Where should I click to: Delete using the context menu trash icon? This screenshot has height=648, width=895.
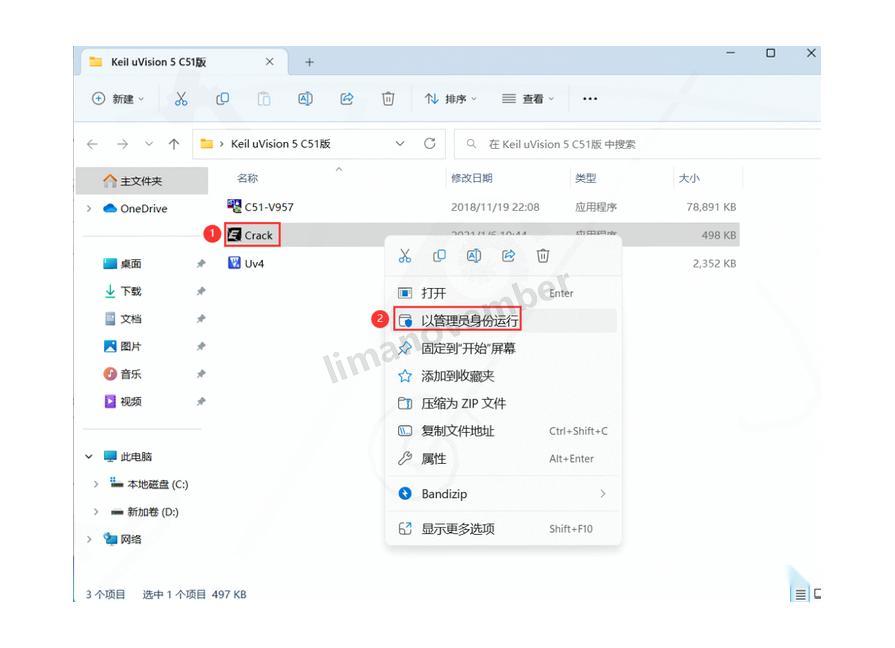coord(543,256)
